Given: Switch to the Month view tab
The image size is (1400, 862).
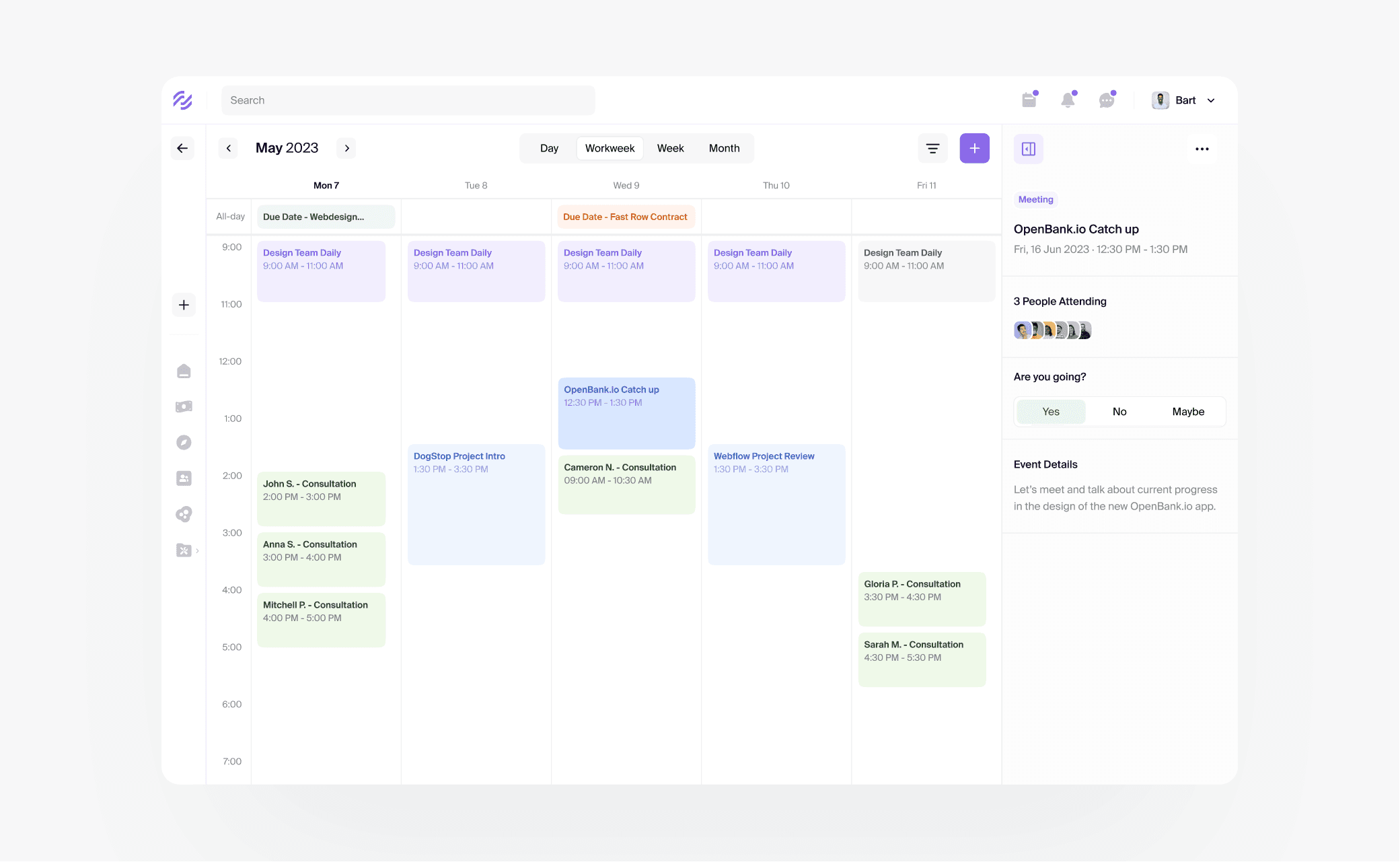Looking at the screenshot, I should (x=724, y=148).
